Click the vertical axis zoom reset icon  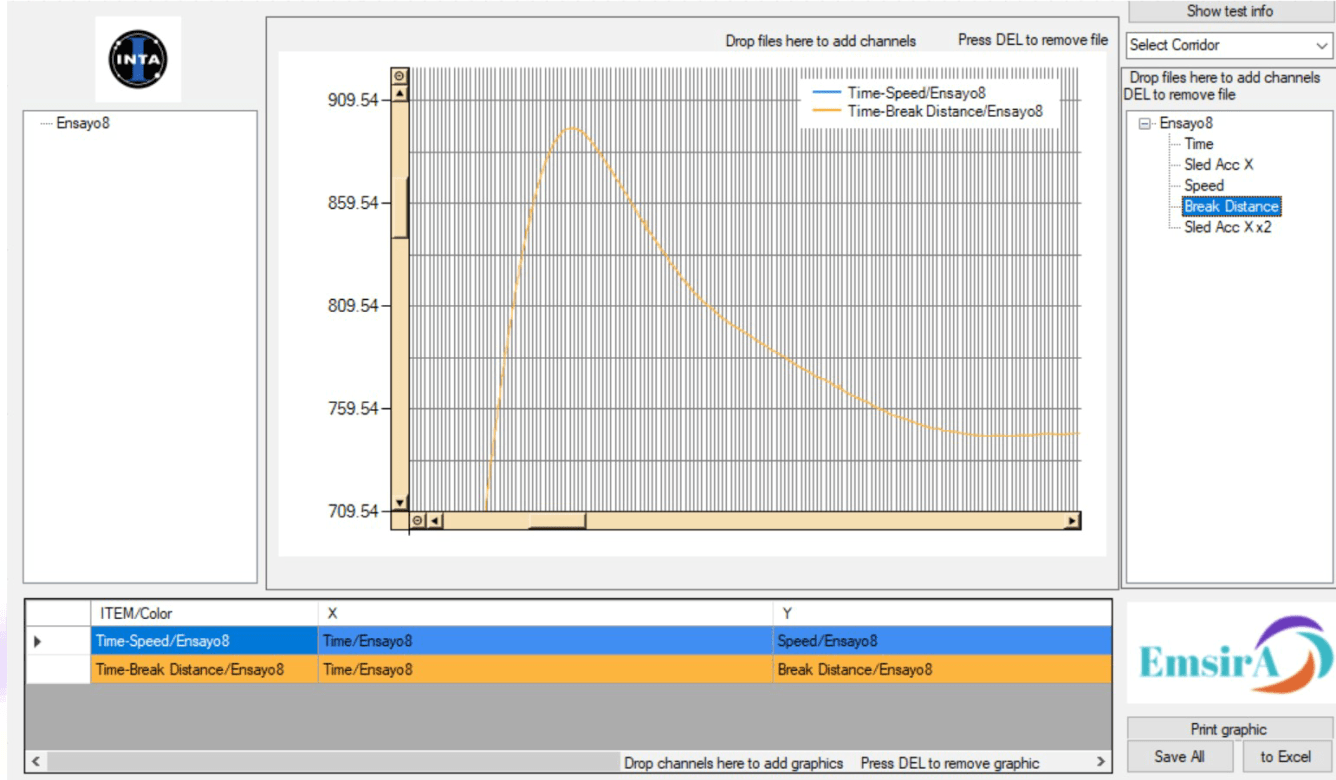pyautogui.click(x=400, y=76)
